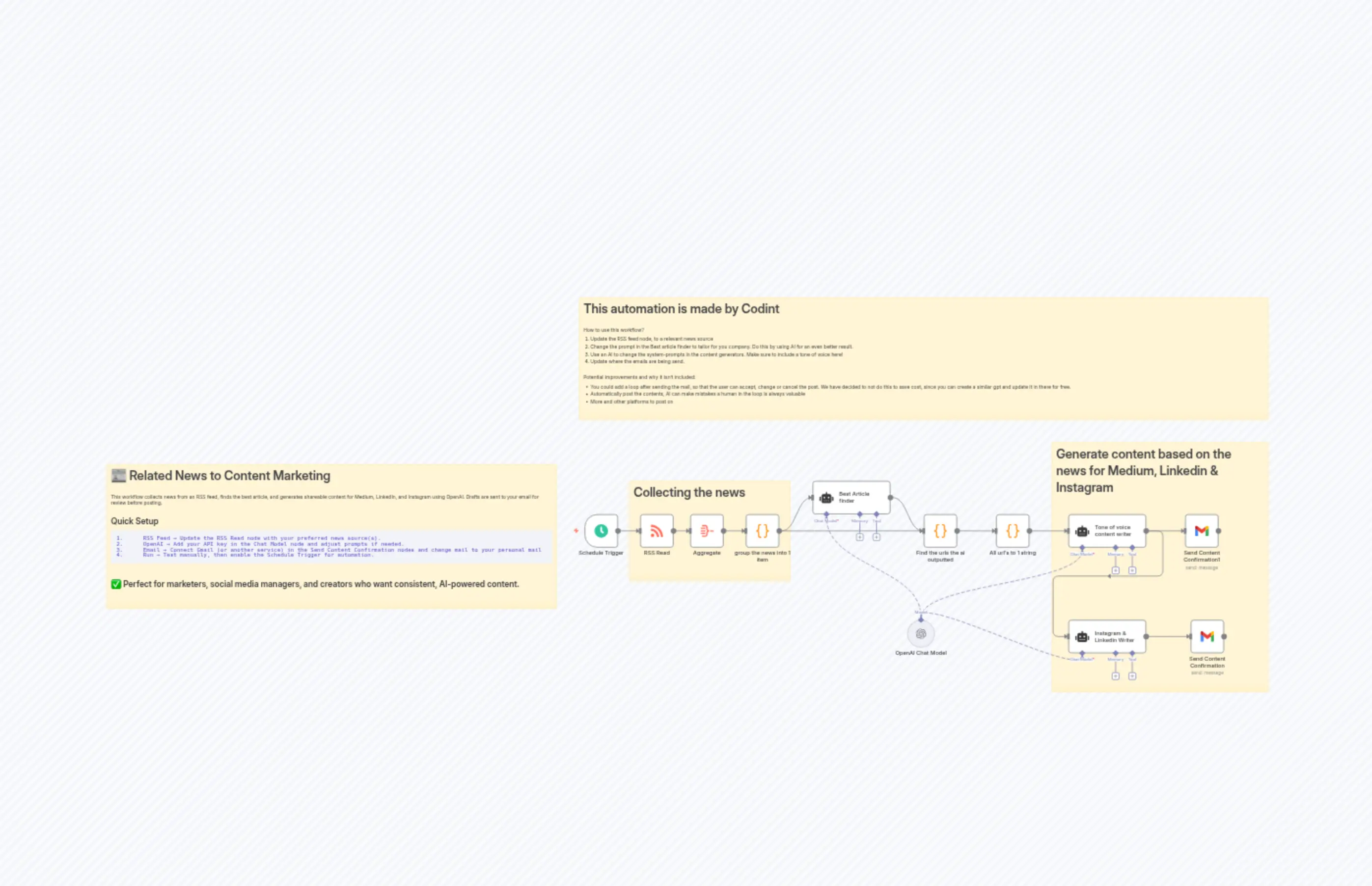Click Gmail node Send Content Confirmation1

tap(1201, 531)
